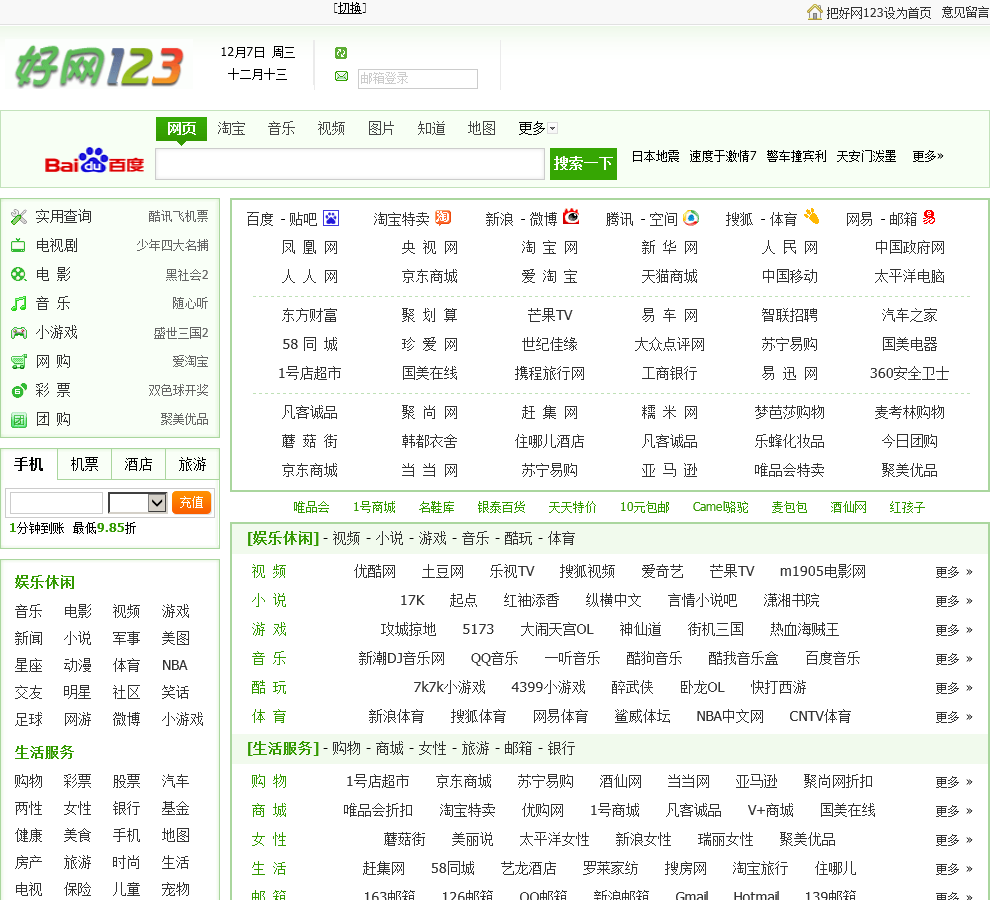Click the green mail envelope icon
990x900 pixels.
point(341,77)
